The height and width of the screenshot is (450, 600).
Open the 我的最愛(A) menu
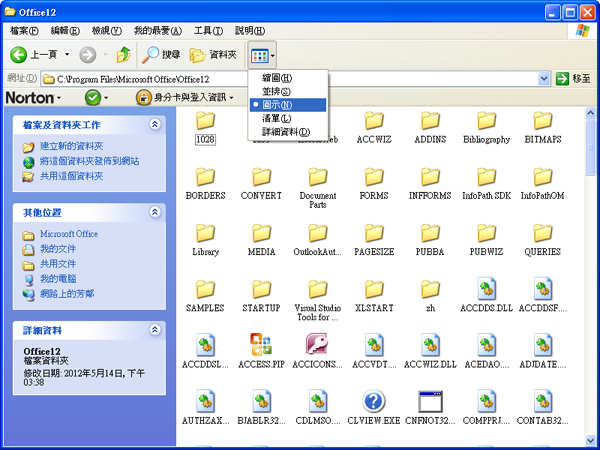click(x=158, y=31)
